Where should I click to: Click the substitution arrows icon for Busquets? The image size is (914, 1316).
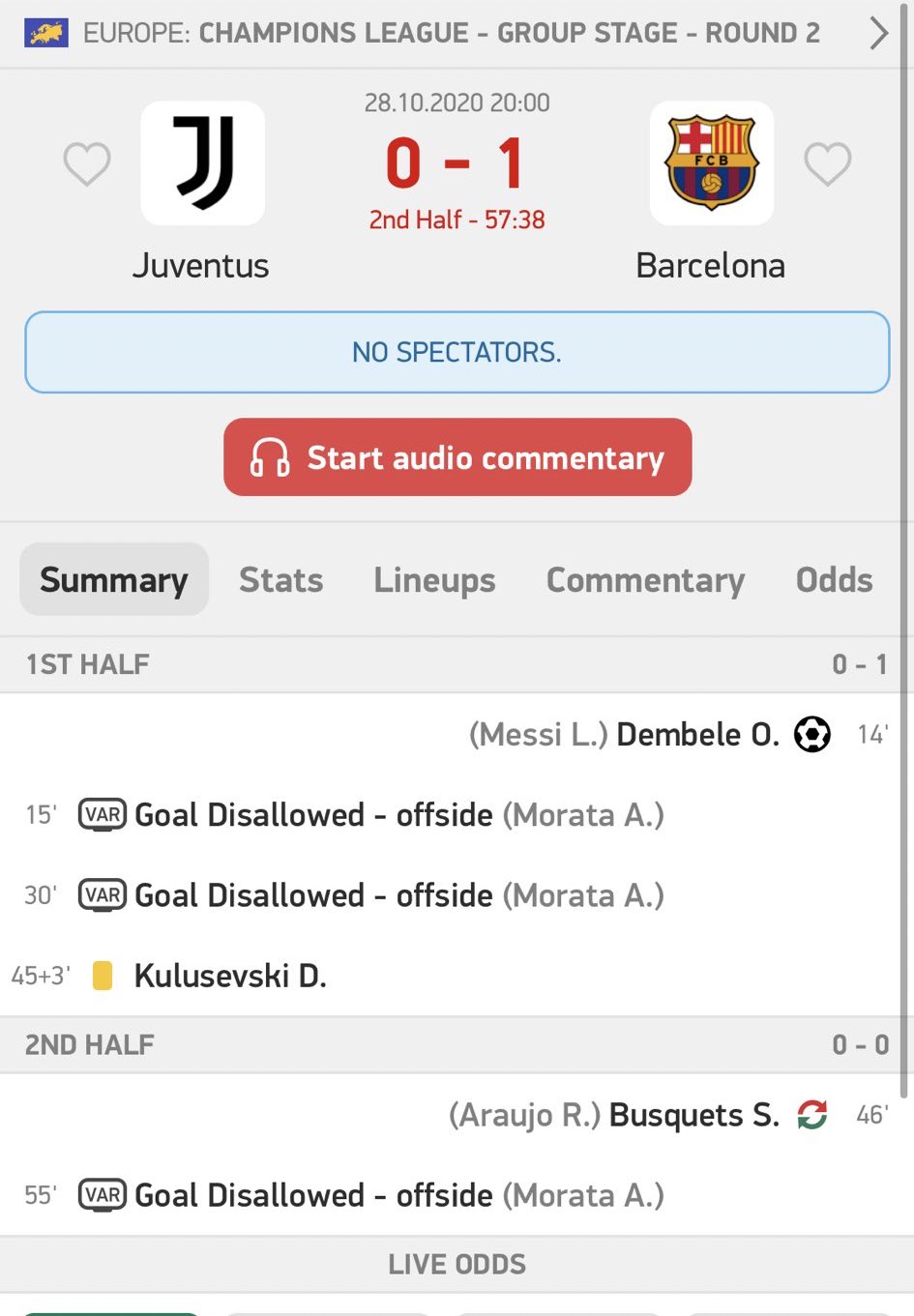[811, 1115]
